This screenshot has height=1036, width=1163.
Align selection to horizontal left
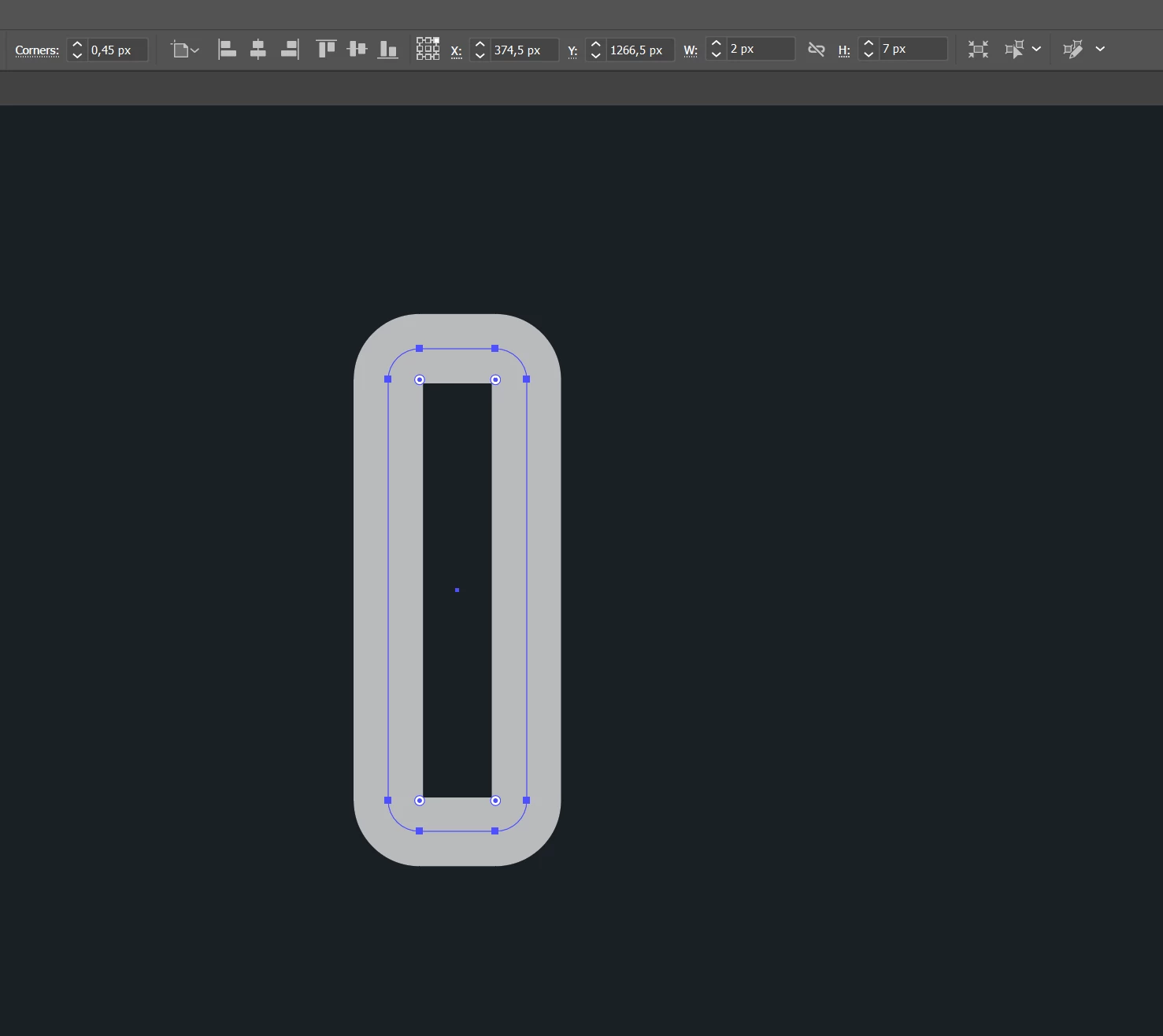pos(227,50)
